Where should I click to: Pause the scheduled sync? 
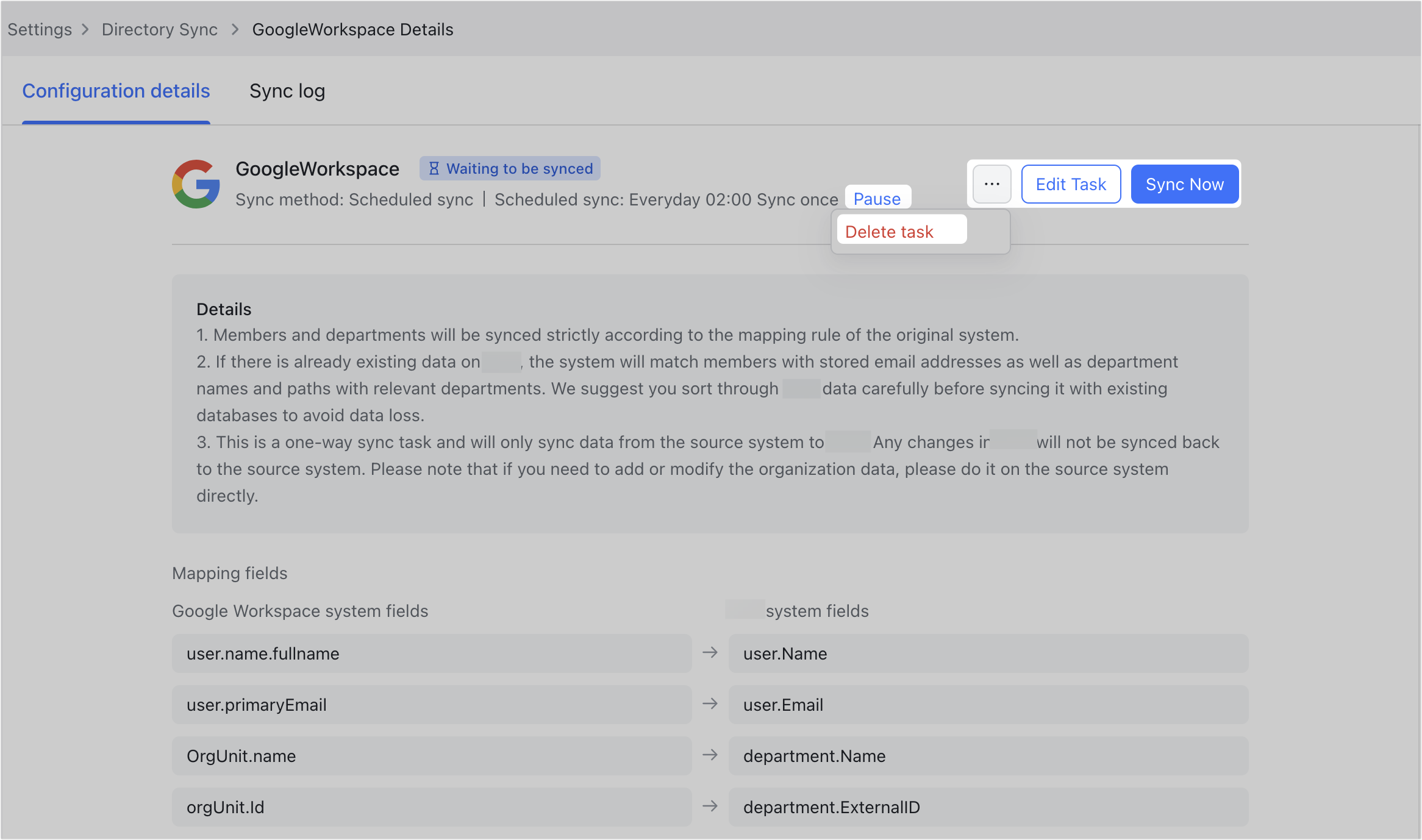[x=877, y=199]
